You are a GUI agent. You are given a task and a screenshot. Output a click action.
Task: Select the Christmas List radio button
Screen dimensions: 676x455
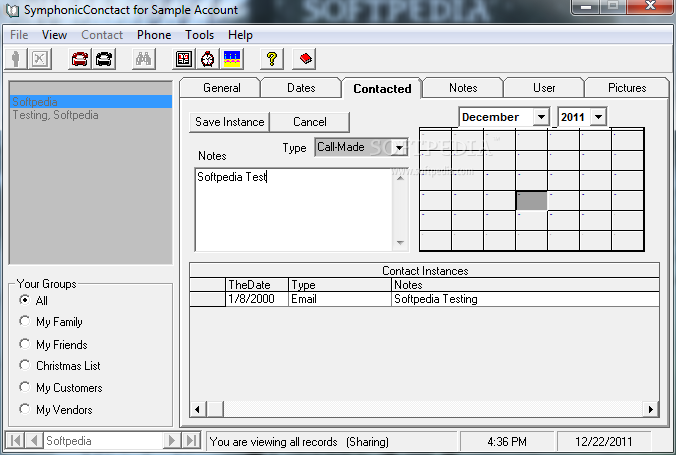coord(25,365)
